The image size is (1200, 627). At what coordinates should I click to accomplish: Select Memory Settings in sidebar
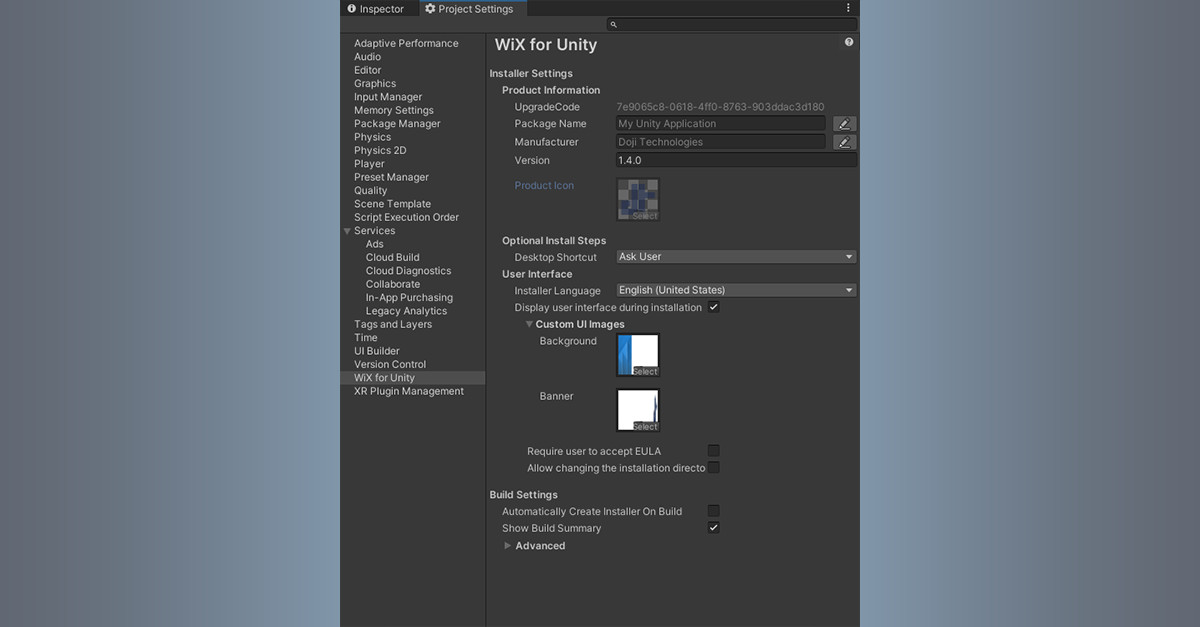pos(394,110)
